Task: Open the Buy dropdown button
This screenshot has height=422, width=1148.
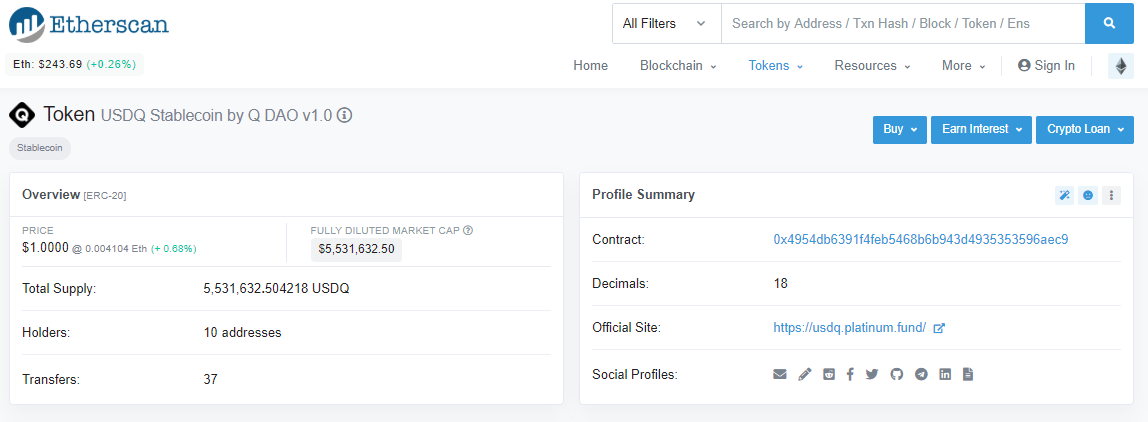Action: pos(900,130)
